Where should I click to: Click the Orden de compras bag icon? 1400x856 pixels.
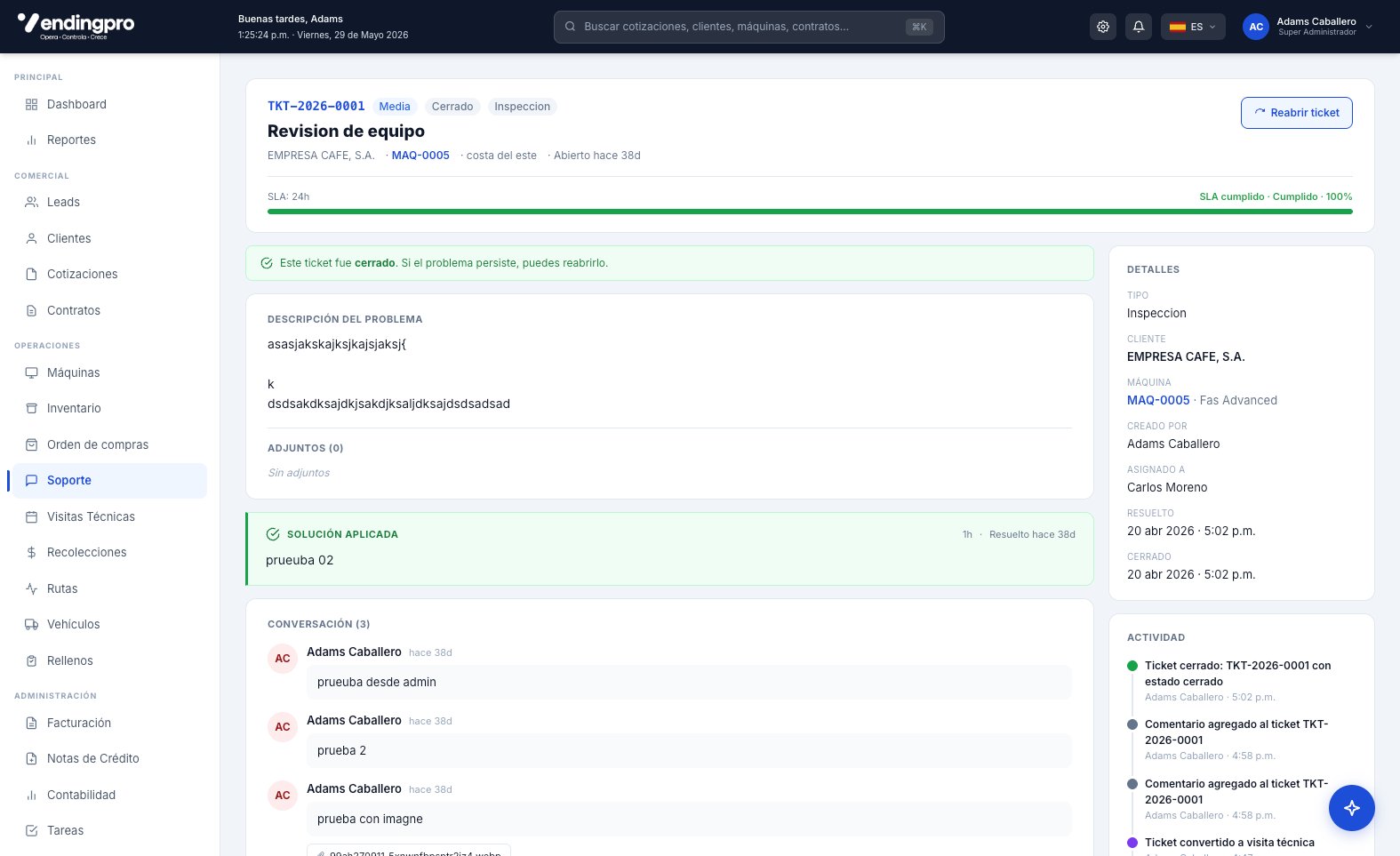tap(31, 445)
